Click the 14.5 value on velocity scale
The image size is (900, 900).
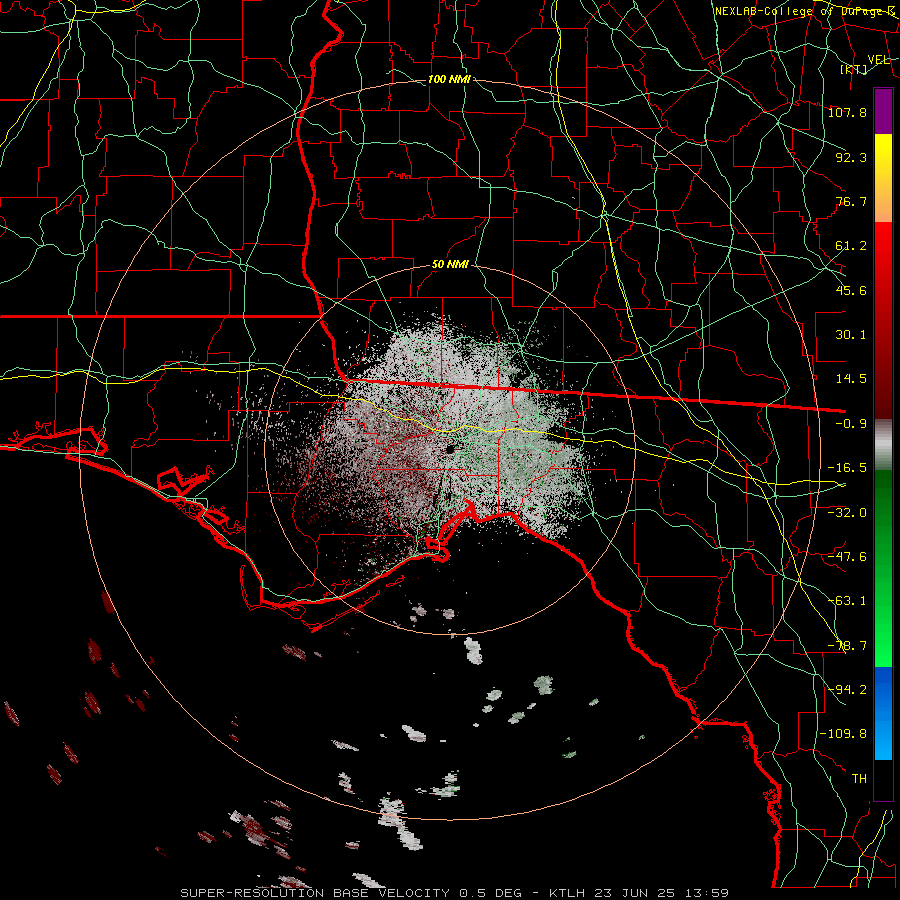pos(851,379)
